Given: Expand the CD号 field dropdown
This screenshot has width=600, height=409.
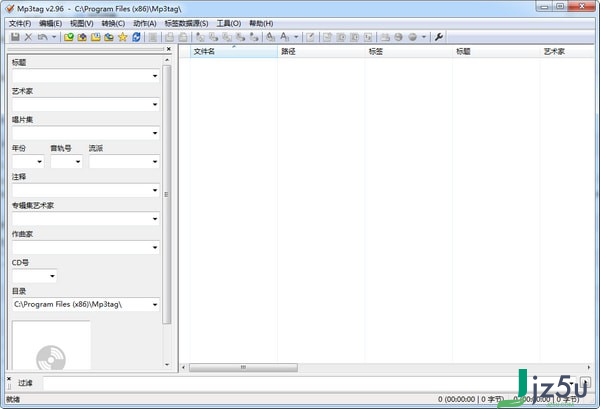Looking at the screenshot, I should coord(52,276).
